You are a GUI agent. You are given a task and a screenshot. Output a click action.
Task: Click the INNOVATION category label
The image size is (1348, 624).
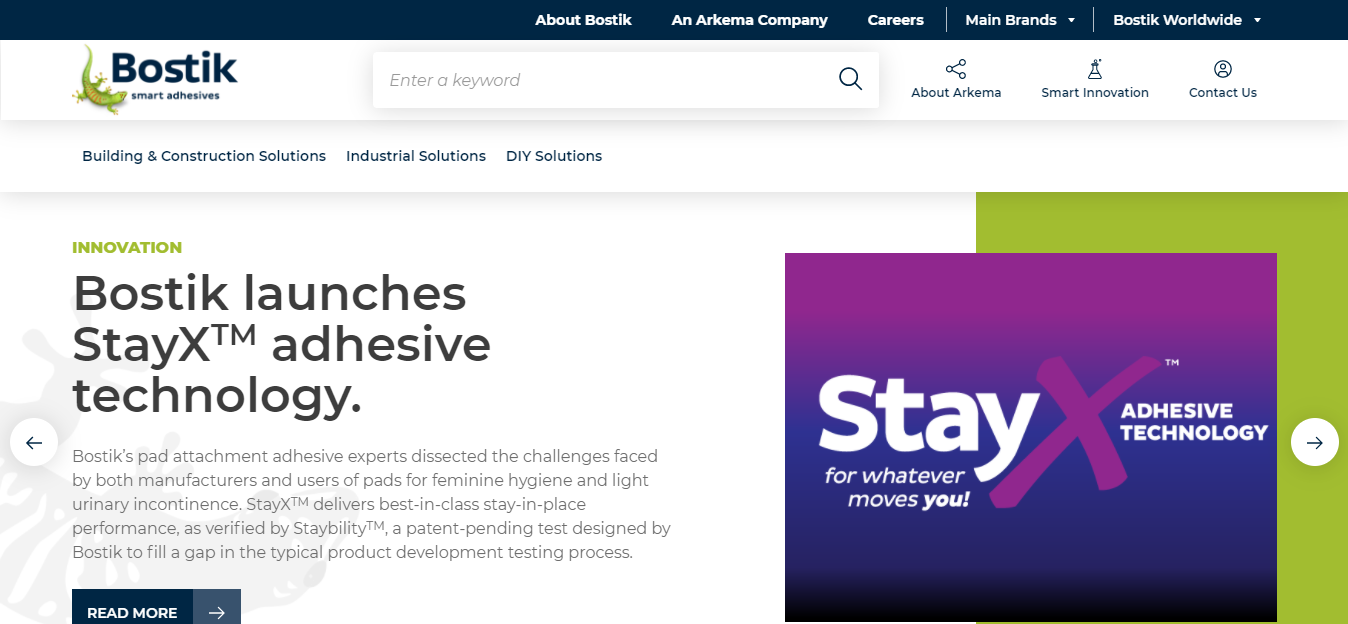click(127, 247)
